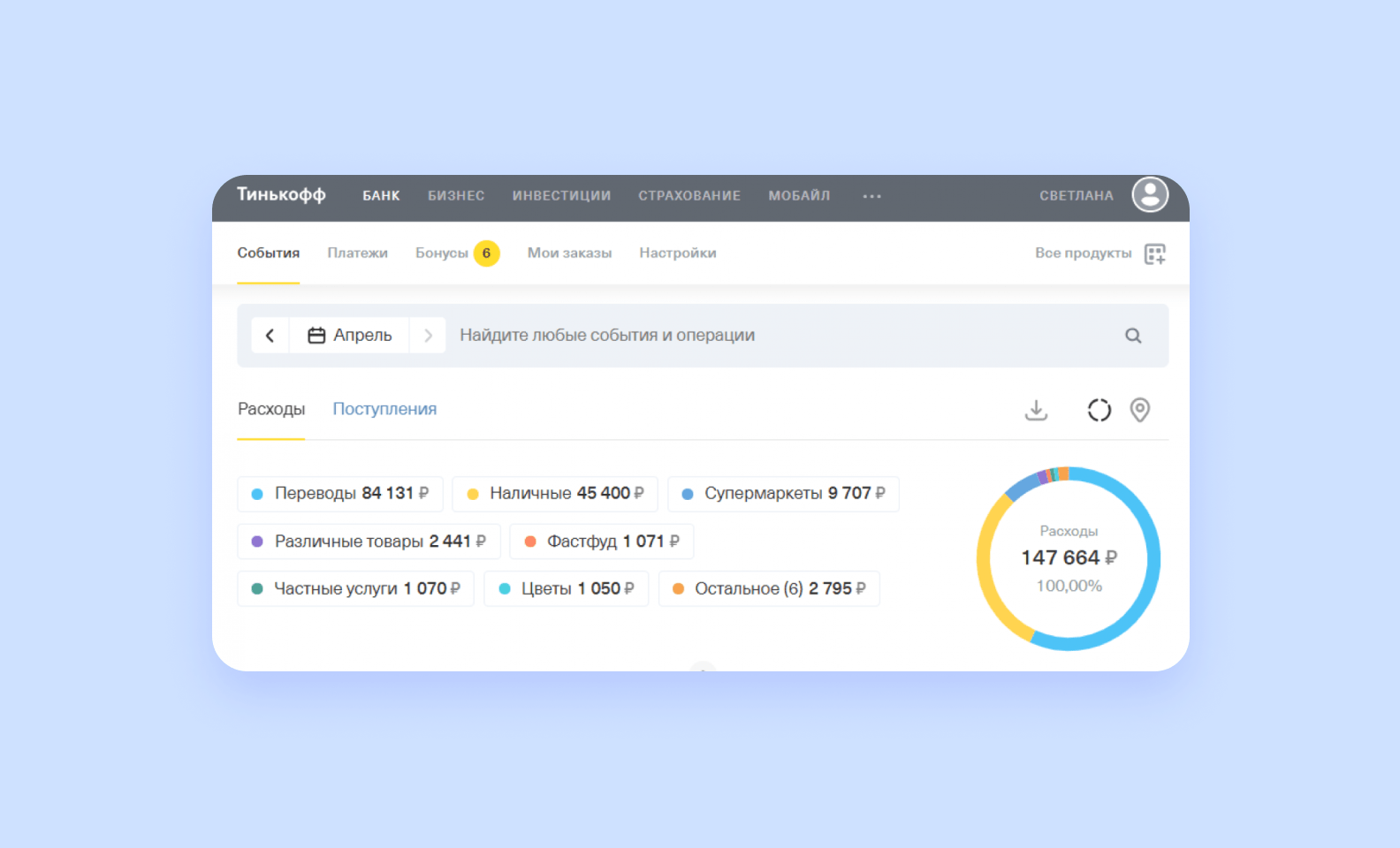Filter by Фастфуд 1 071 ₽ category

coord(602,541)
